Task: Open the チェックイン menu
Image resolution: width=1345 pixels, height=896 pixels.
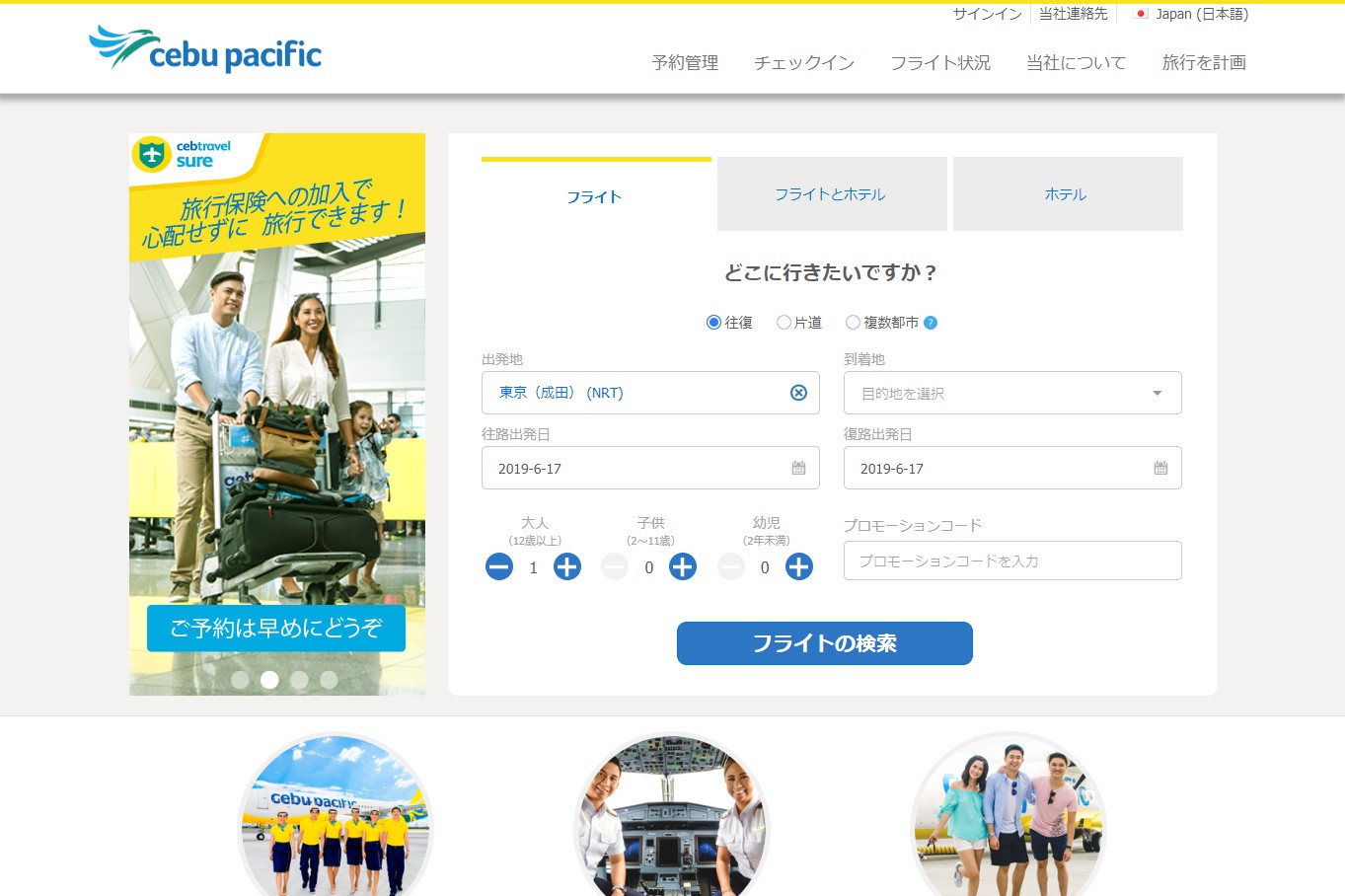Action: pos(804,62)
